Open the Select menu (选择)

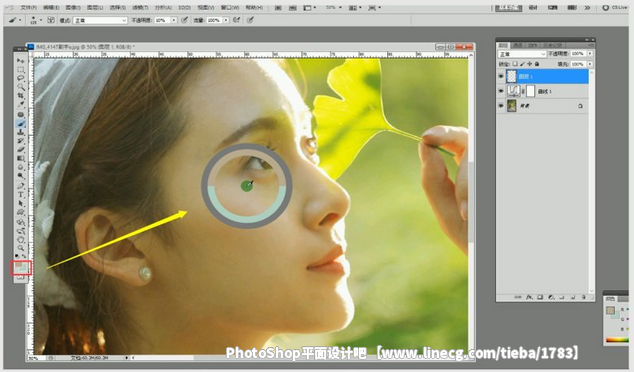click(x=118, y=8)
